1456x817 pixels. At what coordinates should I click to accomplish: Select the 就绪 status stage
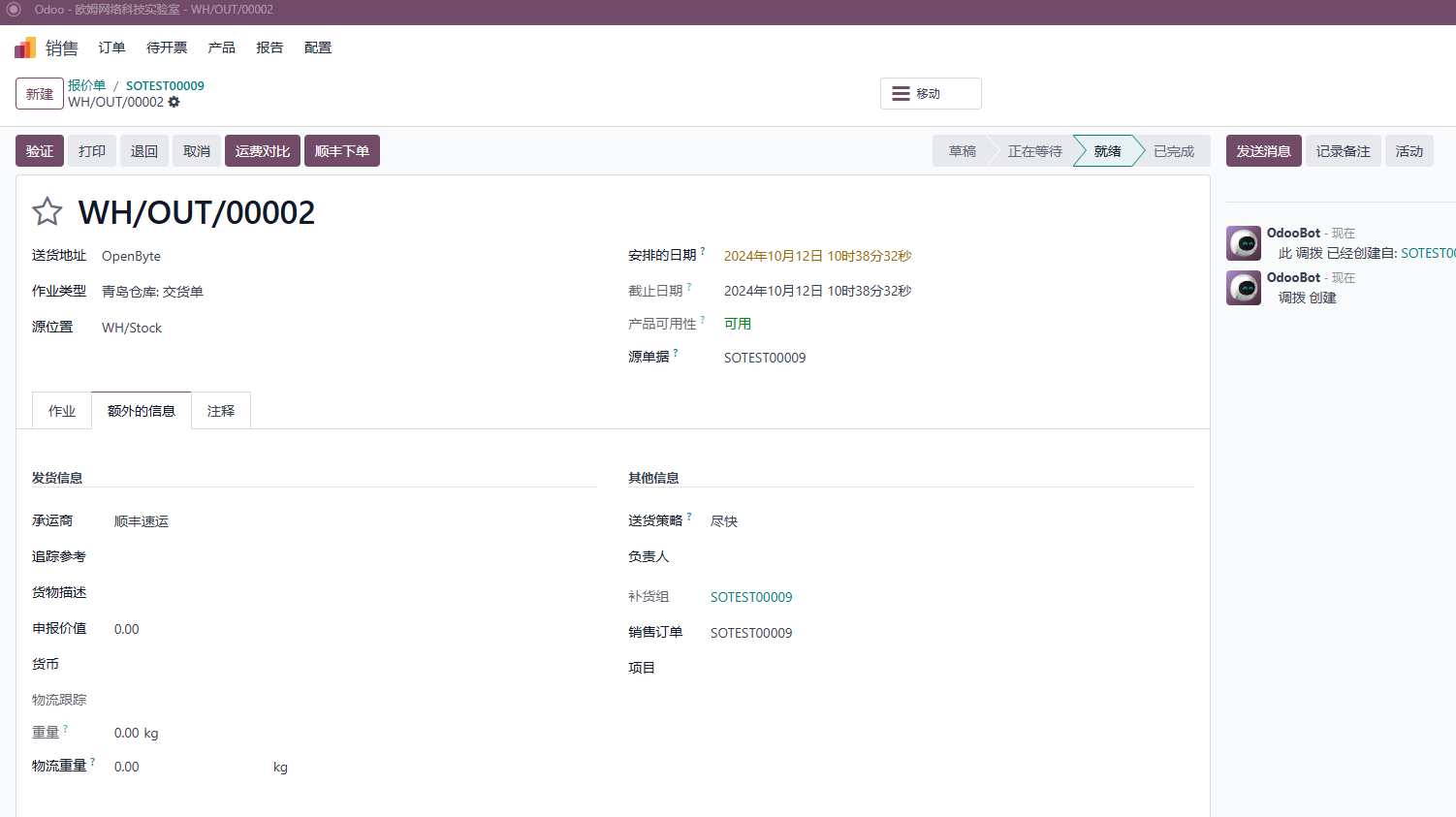click(1107, 151)
